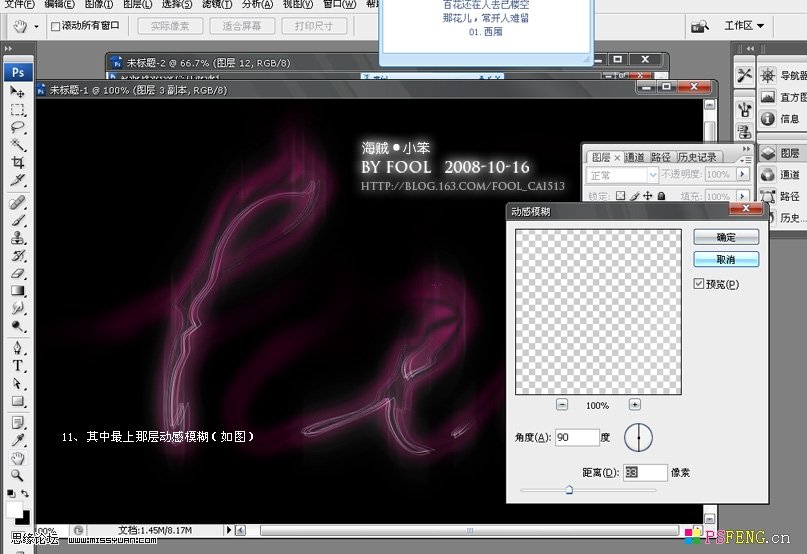This screenshot has width=807, height=554.
Task: Open the foreground color swatch
Action: click(13, 509)
